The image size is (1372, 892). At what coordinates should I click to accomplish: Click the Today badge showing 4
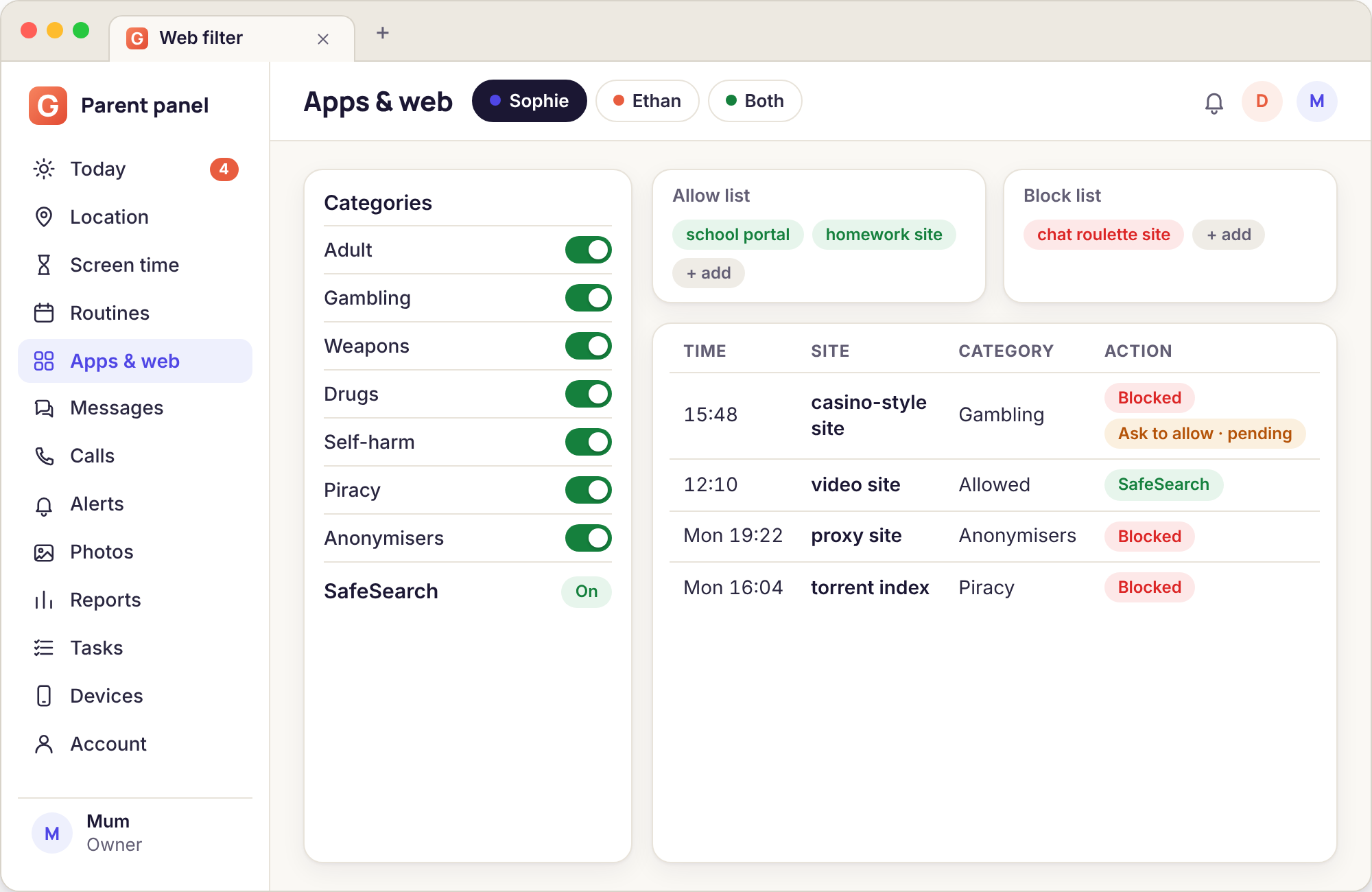[x=224, y=169]
